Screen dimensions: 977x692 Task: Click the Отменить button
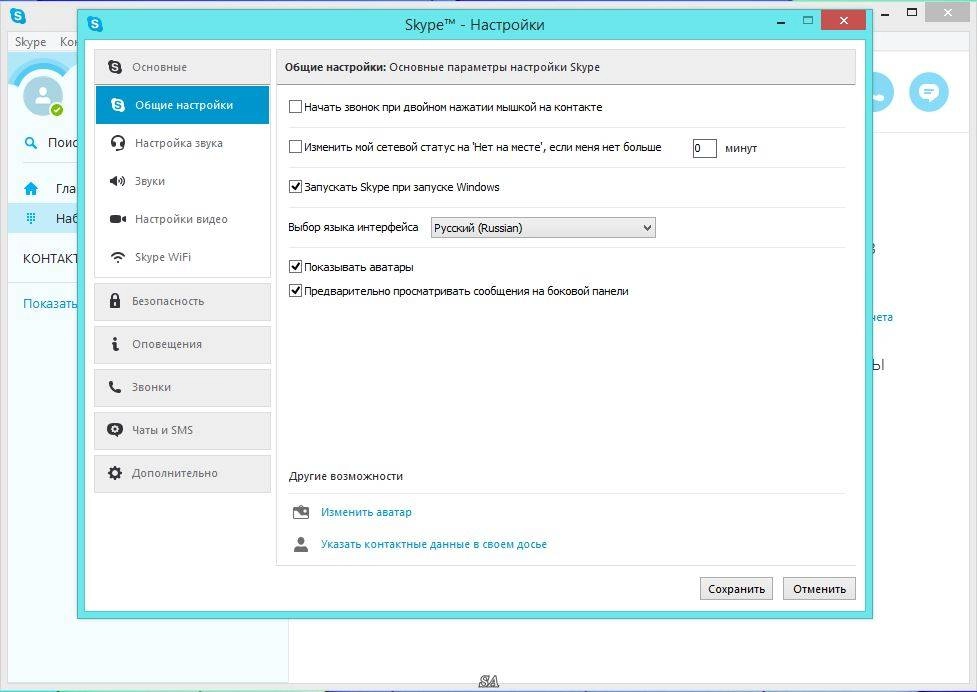(x=819, y=589)
